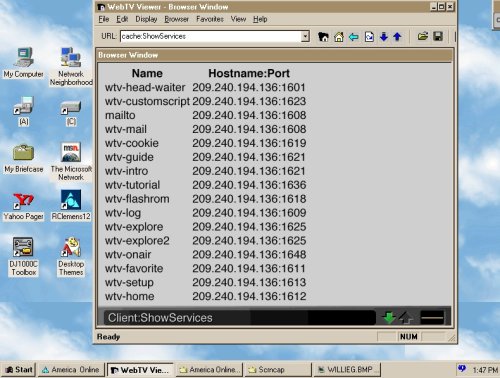Image resolution: width=500 pixels, height=378 pixels.
Task: Switch to WILLIEG.BMP taskbar button
Action: [x=347, y=370]
